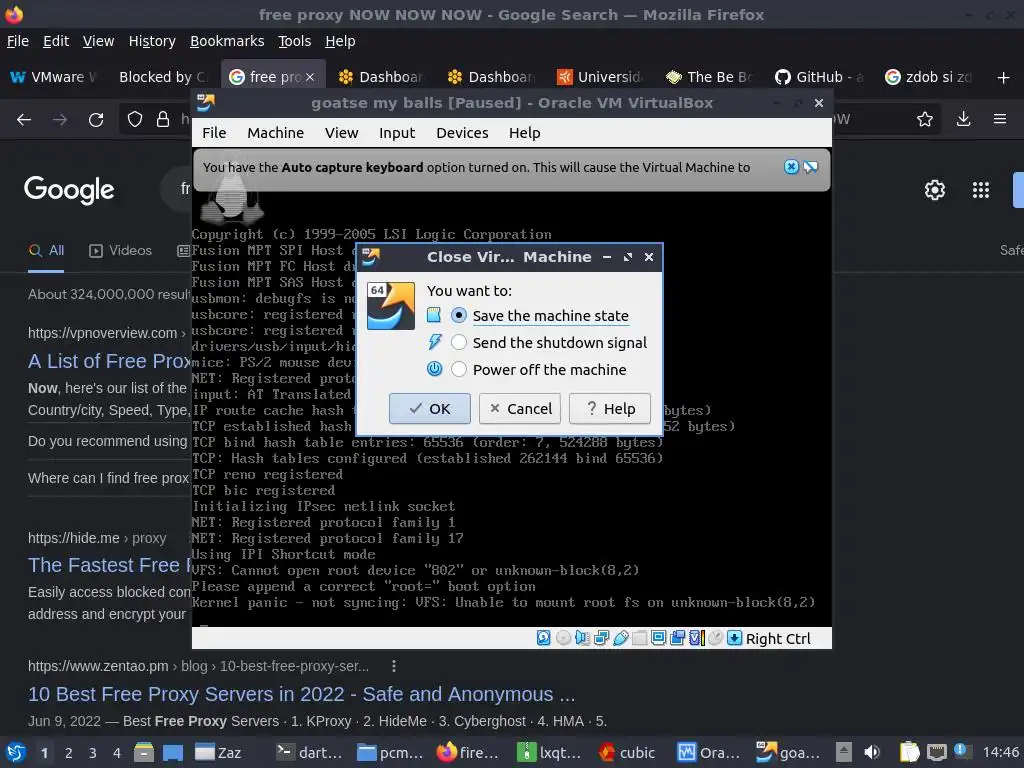The image size is (1024, 768).
Task: Open Firefox tracking protection shield
Action: click(x=135, y=120)
